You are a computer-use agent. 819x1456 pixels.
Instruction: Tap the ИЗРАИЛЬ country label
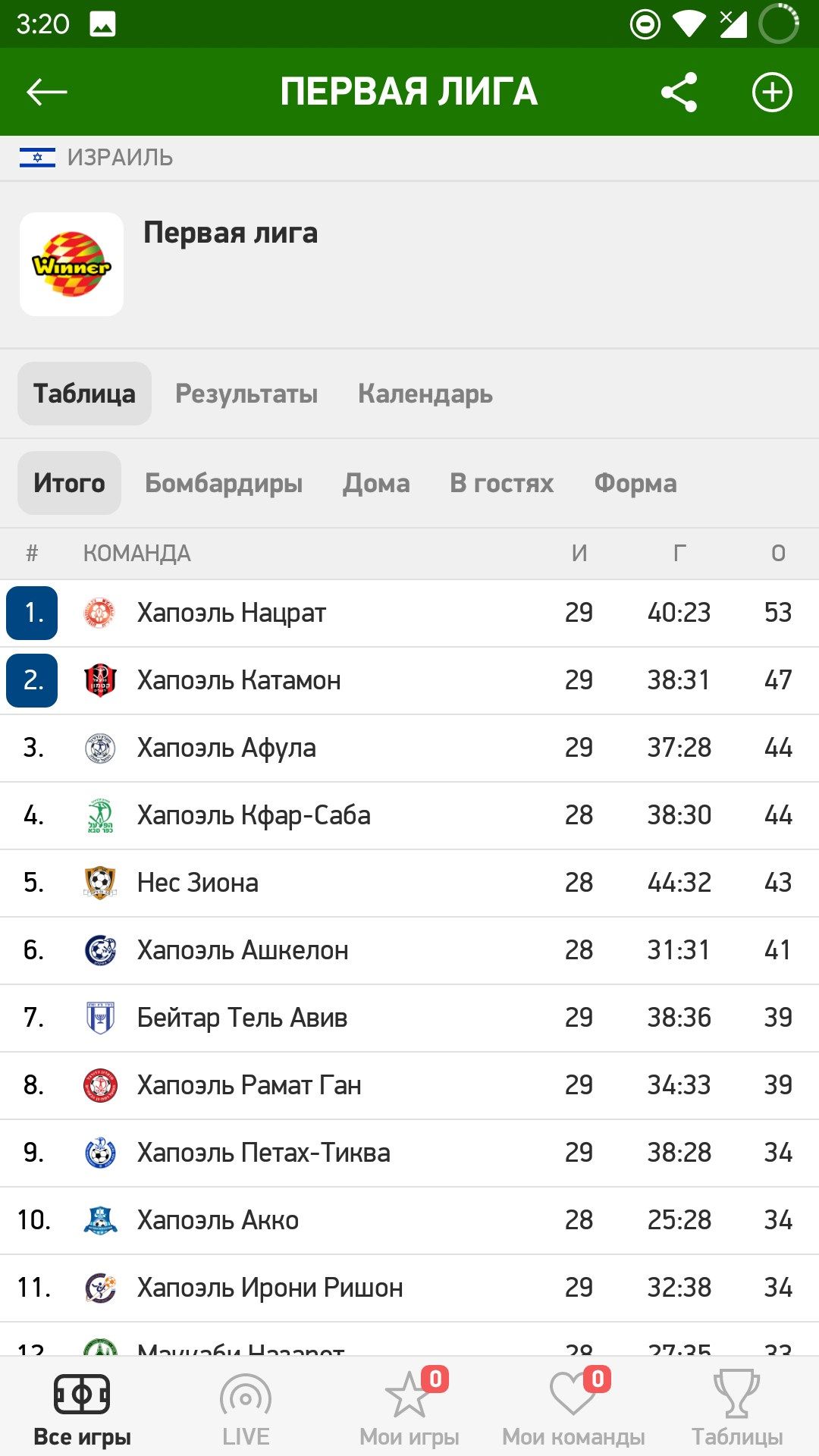[120, 158]
